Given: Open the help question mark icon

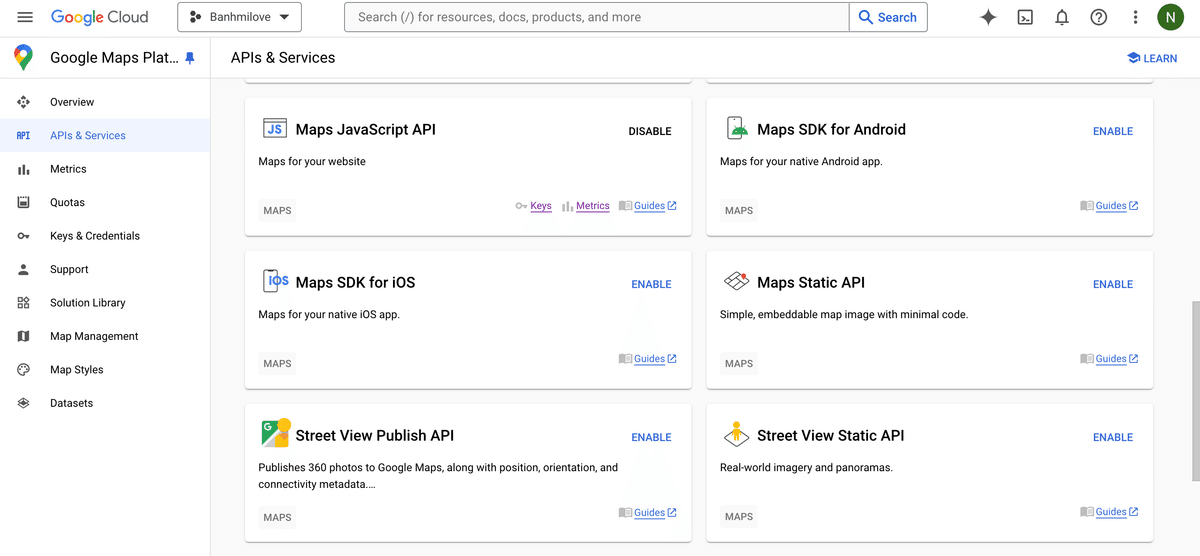Looking at the screenshot, I should pos(1099,17).
